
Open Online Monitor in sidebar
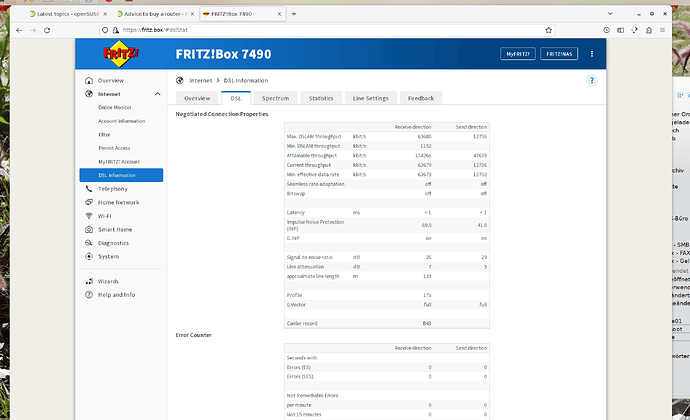pos(115,107)
